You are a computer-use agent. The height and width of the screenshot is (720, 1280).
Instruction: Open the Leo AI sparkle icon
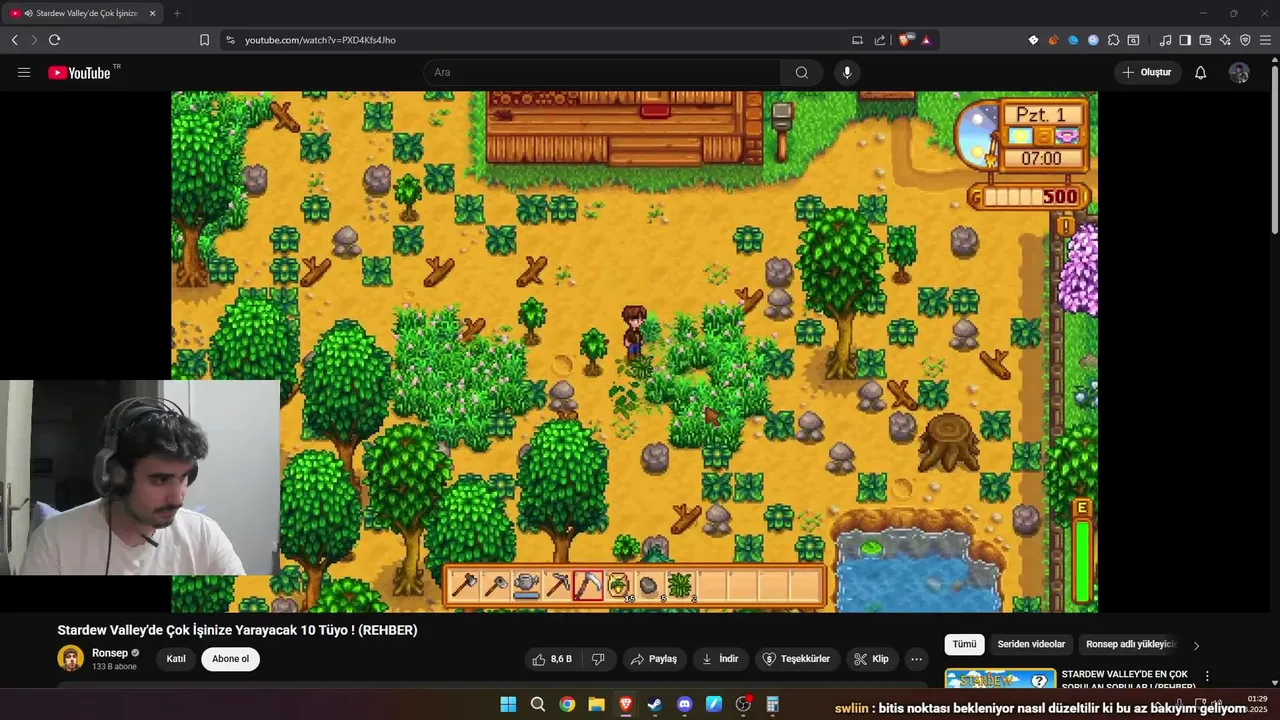pos(1225,40)
